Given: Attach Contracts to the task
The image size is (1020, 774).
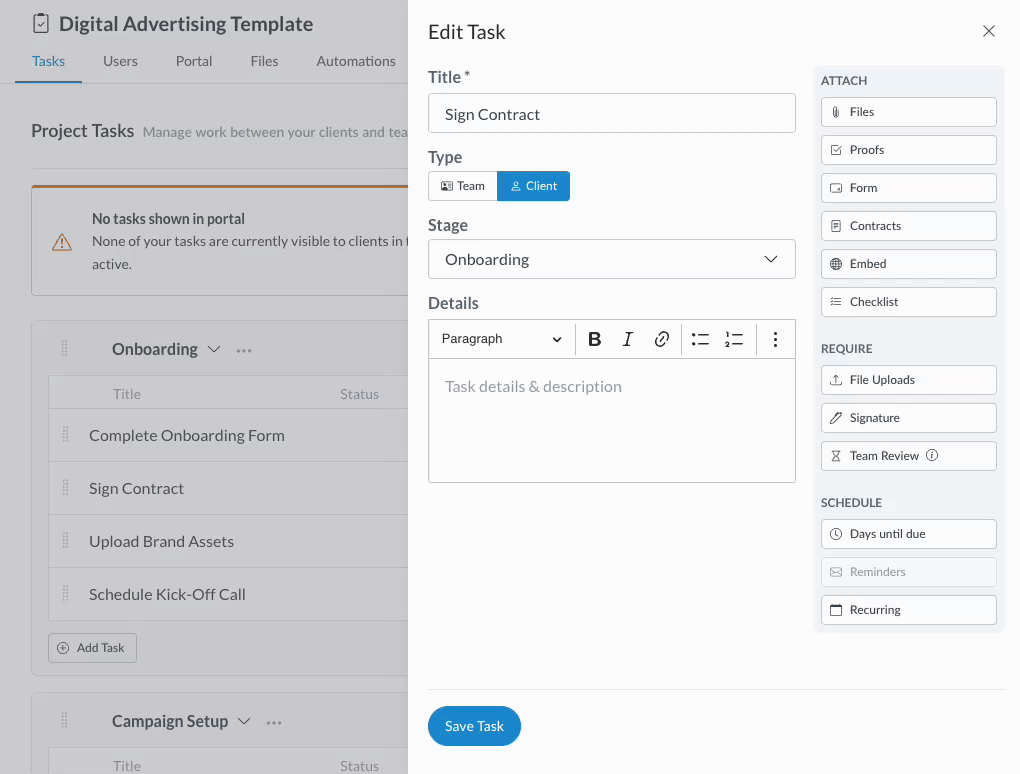Looking at the screenshot, I should 908,226.
